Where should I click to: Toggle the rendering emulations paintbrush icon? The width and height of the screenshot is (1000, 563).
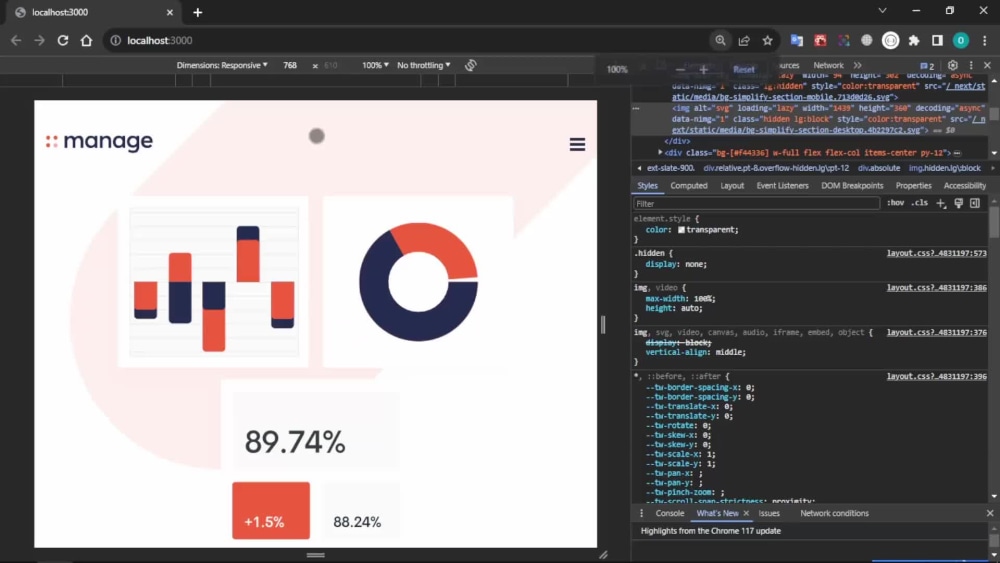[x=959, y=203]
